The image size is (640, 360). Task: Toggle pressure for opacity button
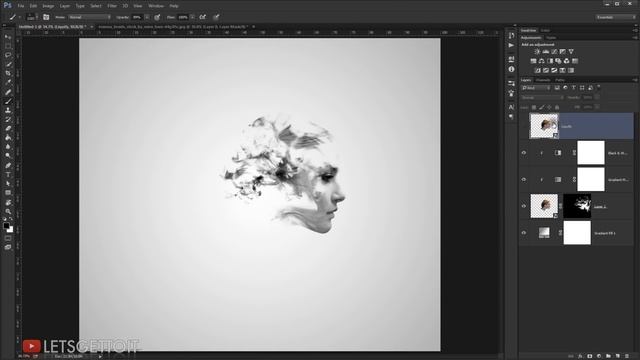pyautogui.click(x=157, y=17)
